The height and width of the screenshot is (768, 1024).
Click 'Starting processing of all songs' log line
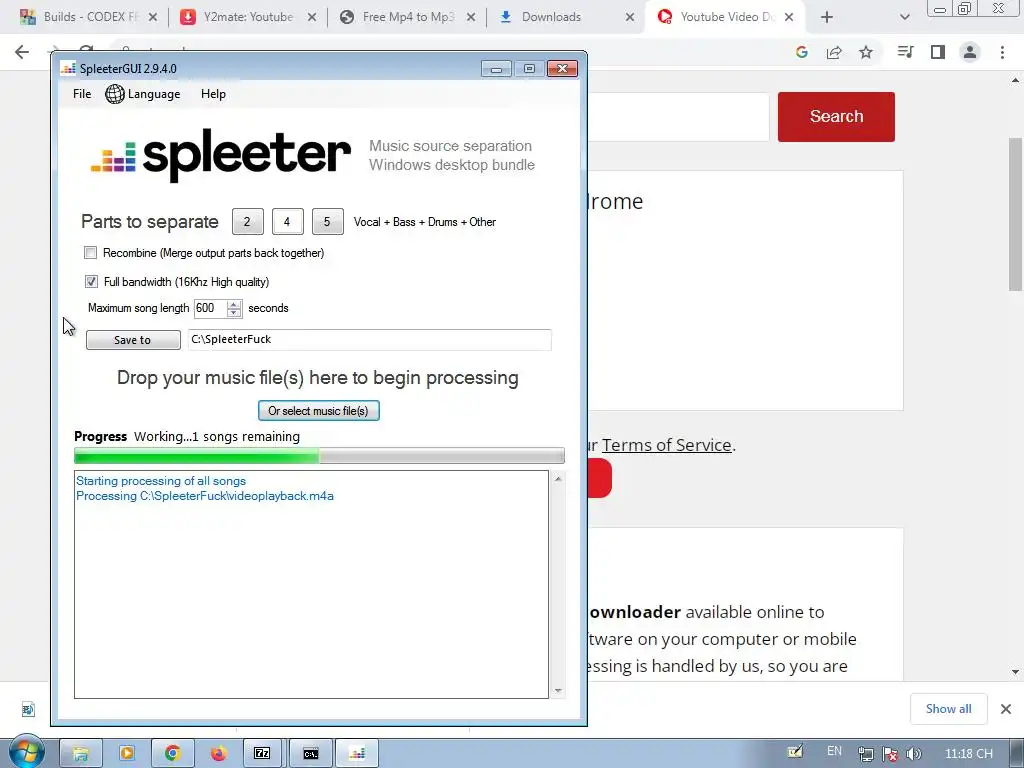[161, 481]
